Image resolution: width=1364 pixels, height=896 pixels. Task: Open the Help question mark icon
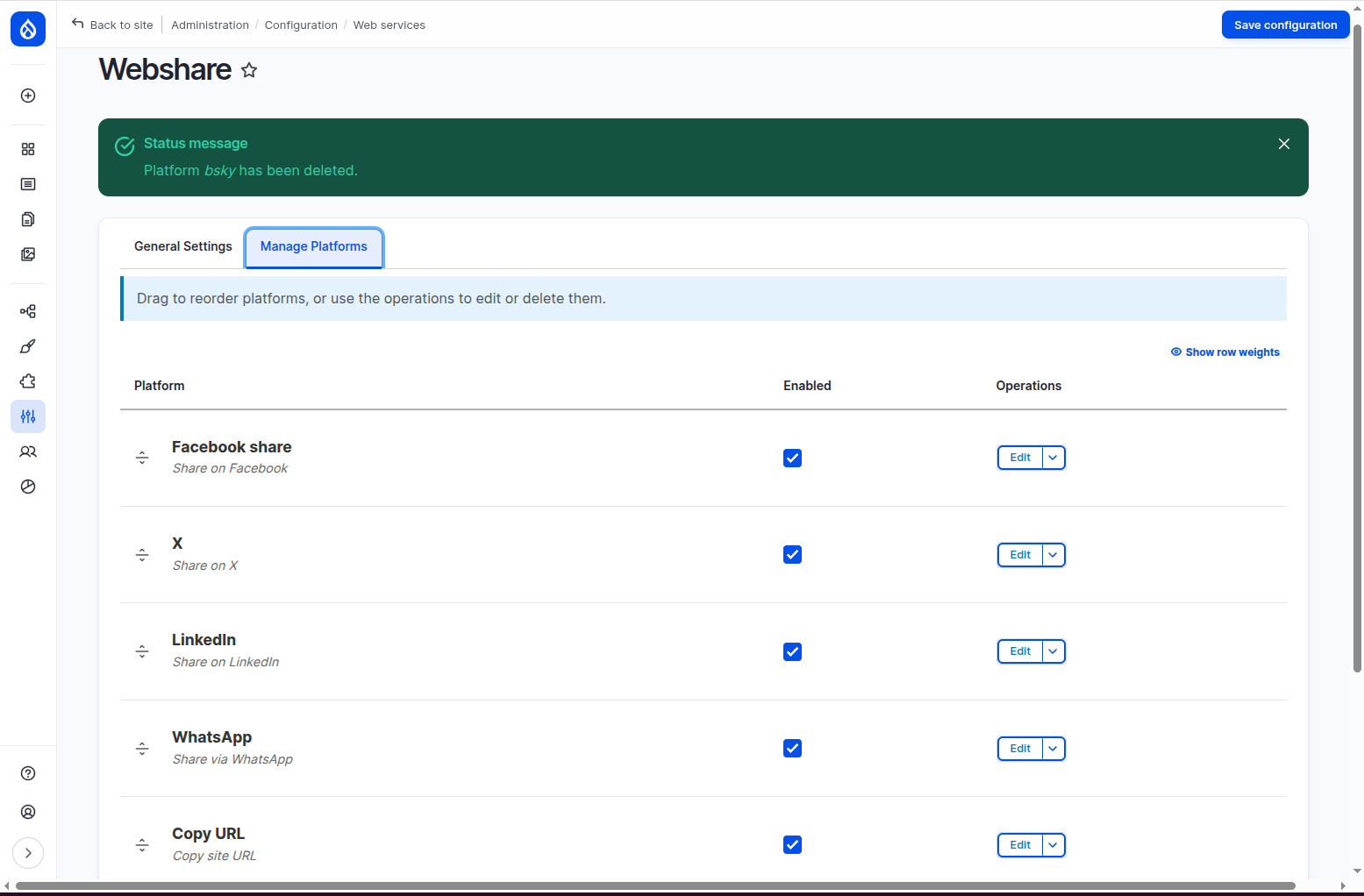[28, 773]
